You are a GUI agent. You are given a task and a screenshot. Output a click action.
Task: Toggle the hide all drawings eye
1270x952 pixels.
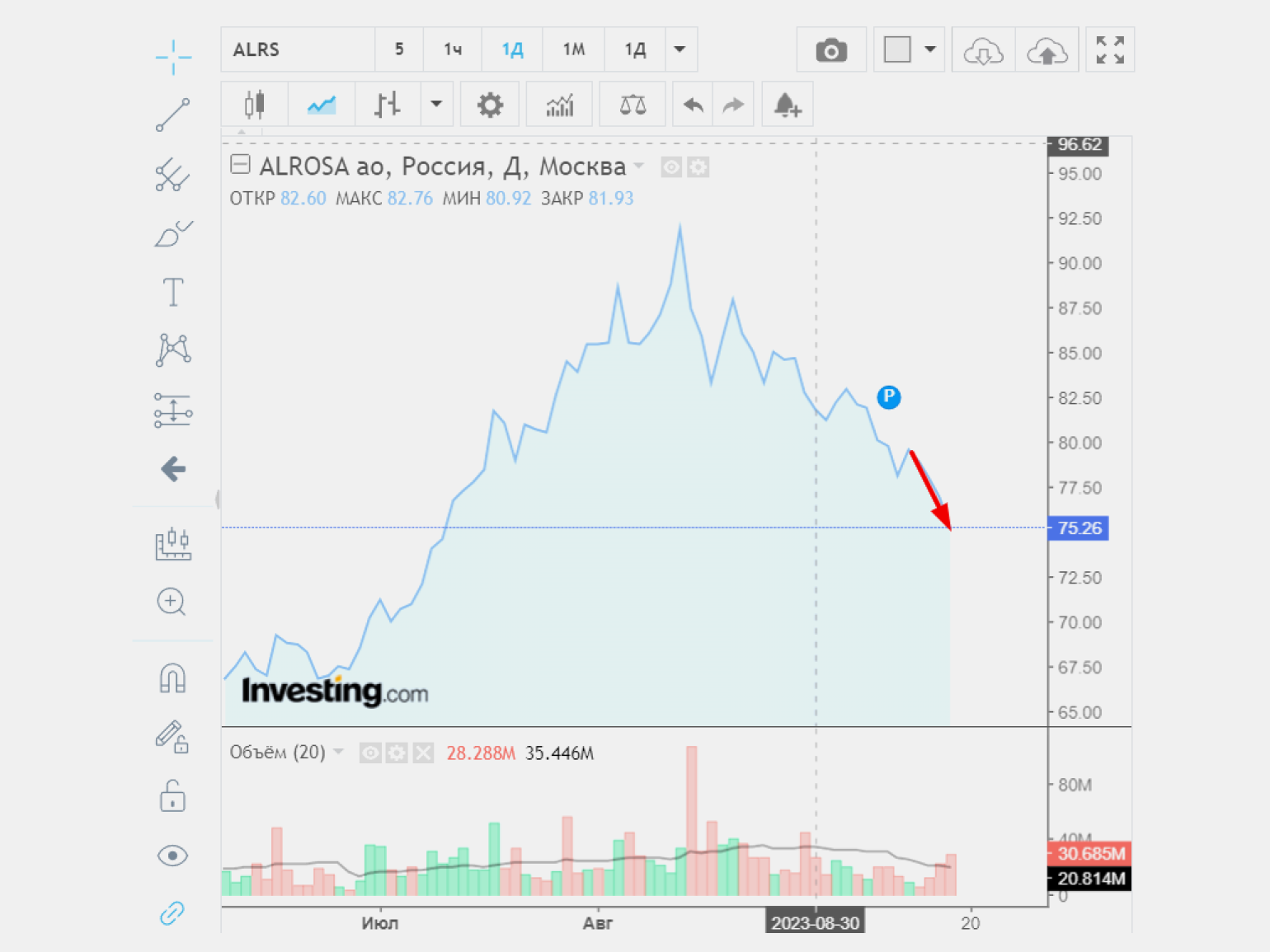coord(172,856)
